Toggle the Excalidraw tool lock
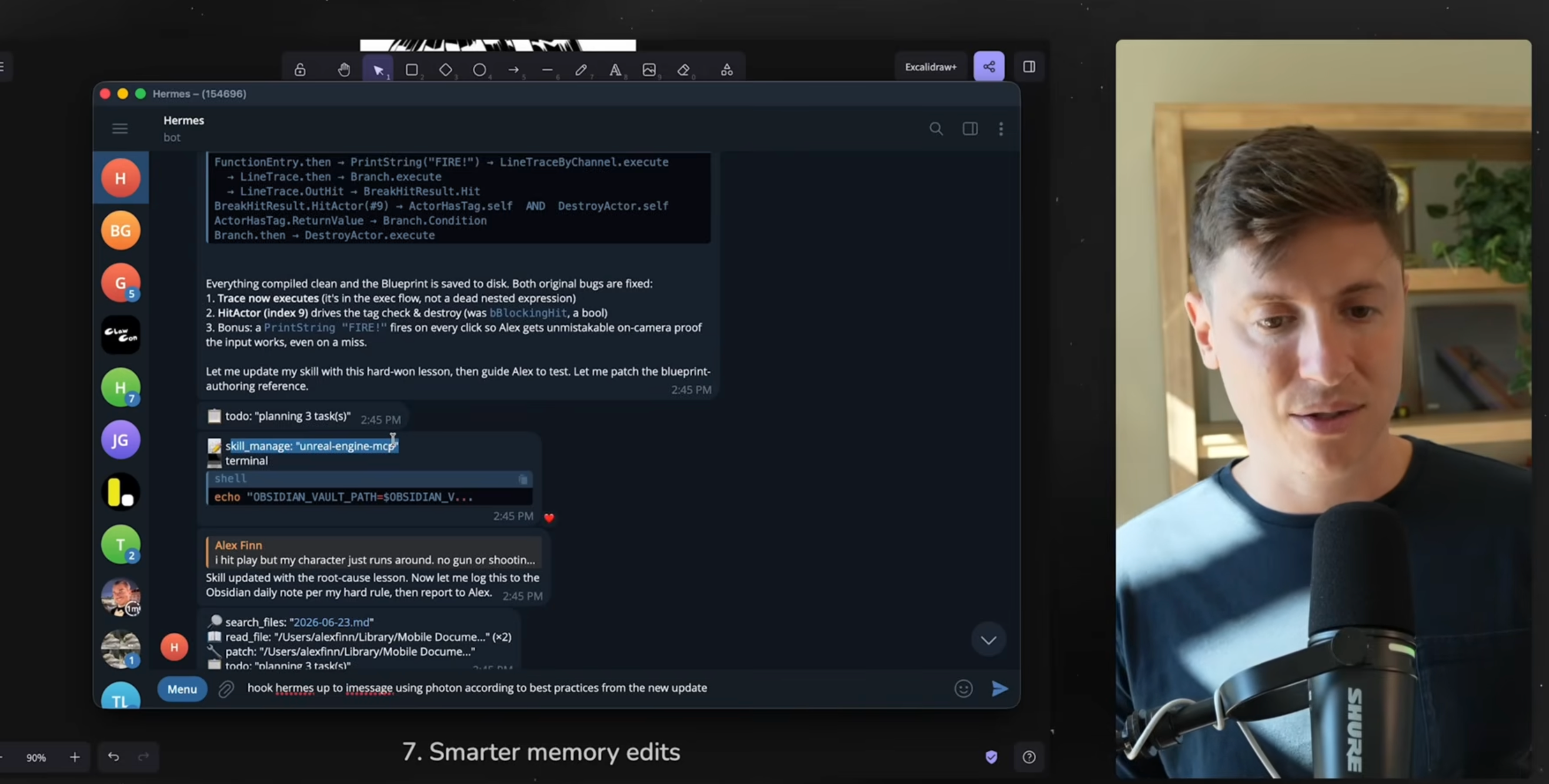The height and width of the screenshot is (784, 1549). click(300, 71)
